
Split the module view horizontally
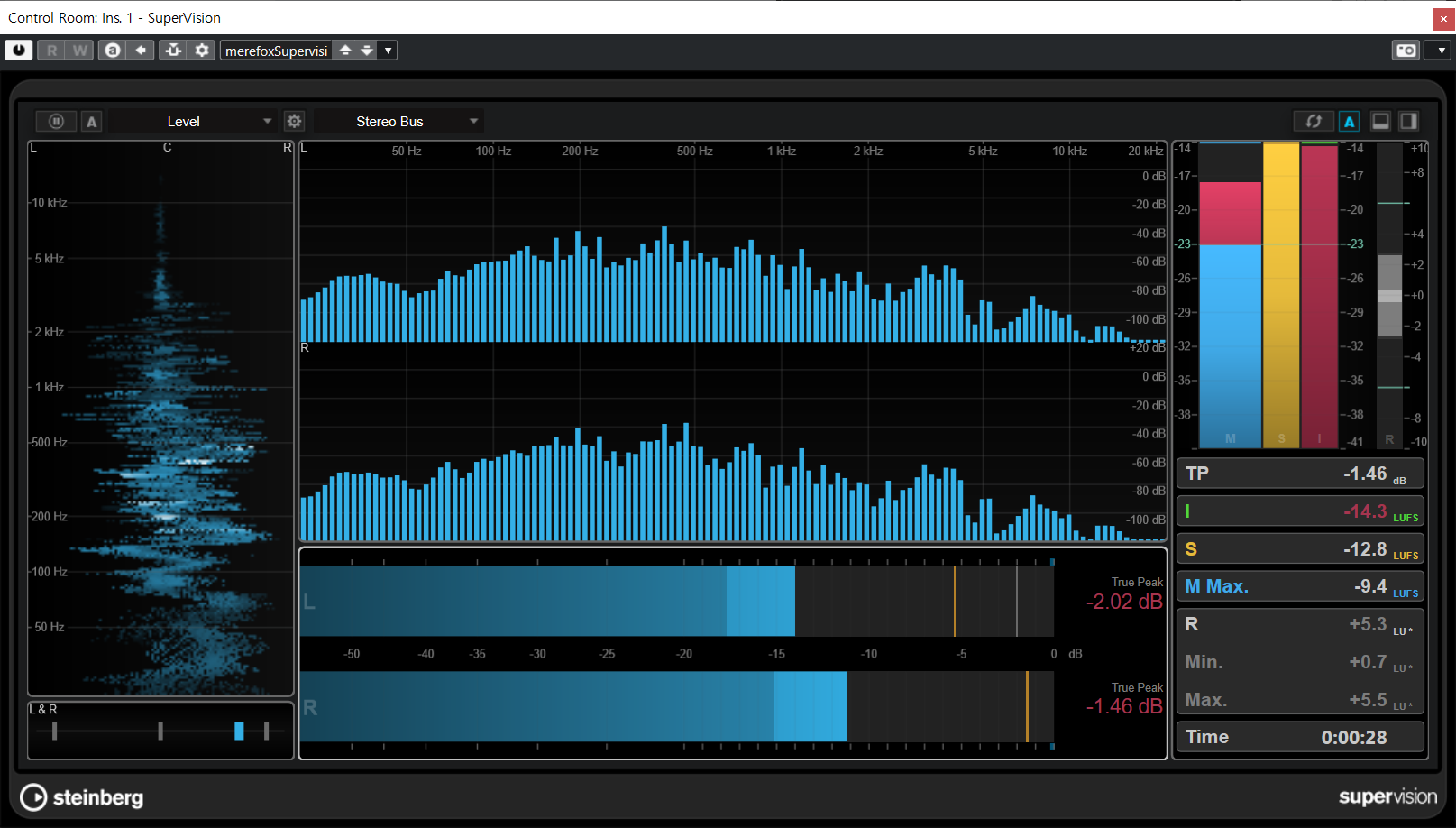1379,122
